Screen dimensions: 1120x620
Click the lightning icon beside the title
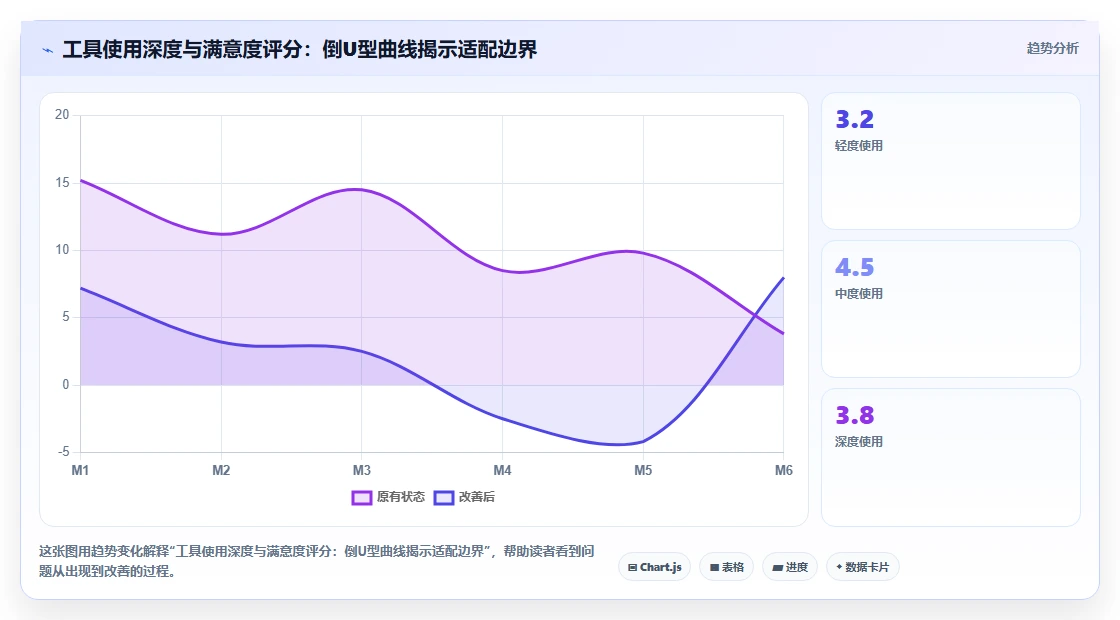pos(47,50)
